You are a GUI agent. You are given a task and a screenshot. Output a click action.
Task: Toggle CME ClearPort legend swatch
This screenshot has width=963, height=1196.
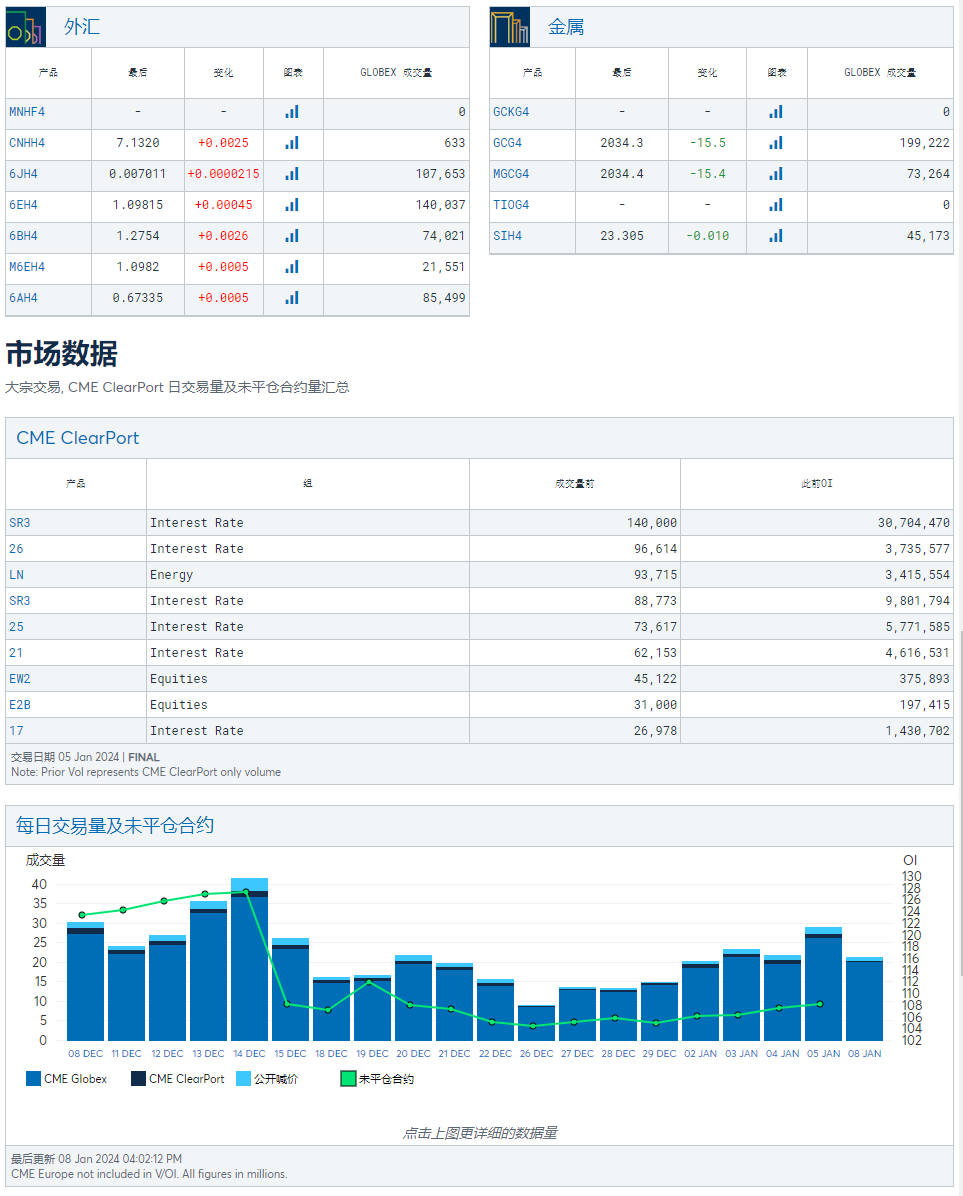pyautogui.click(x=138, y=1079)
